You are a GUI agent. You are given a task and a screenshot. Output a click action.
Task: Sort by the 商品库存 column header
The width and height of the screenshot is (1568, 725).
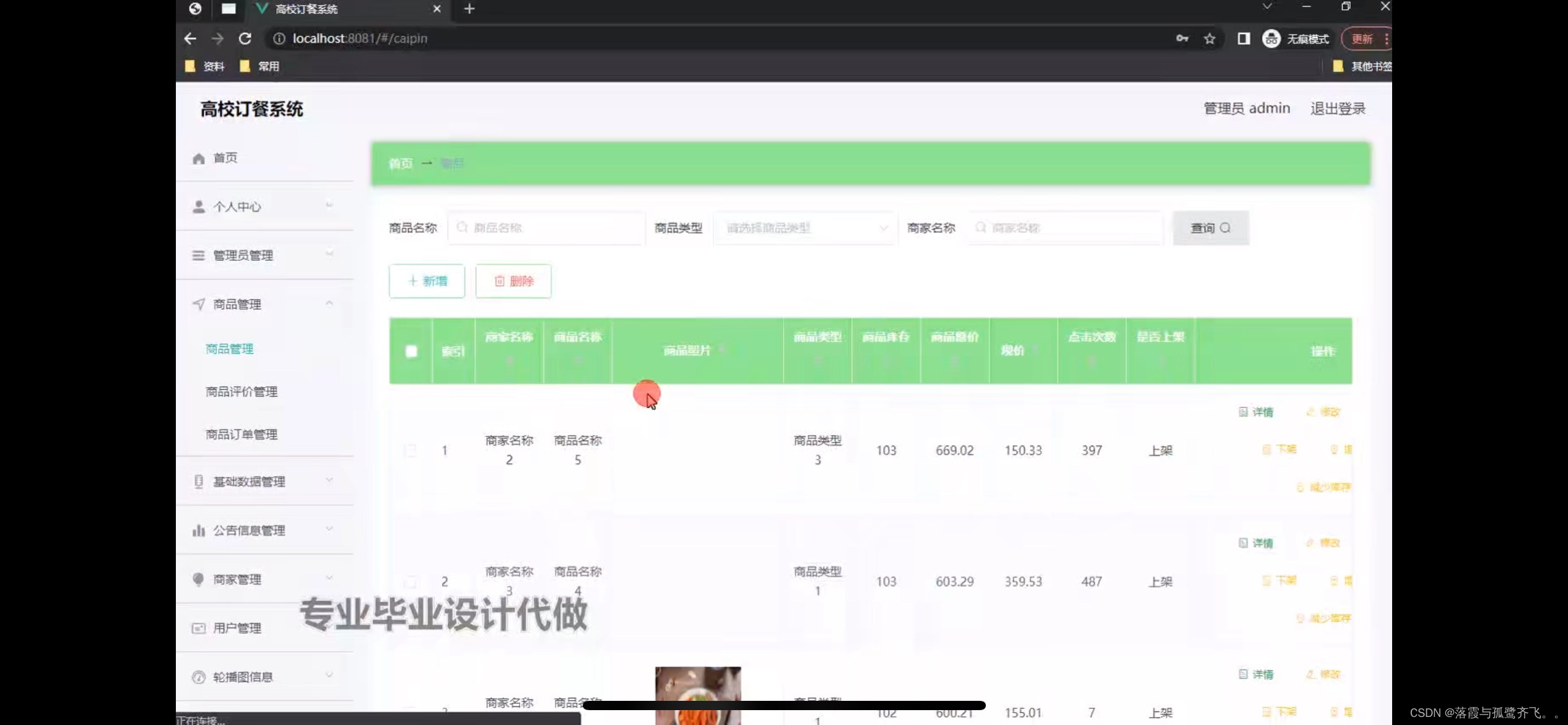click(886, 349)
